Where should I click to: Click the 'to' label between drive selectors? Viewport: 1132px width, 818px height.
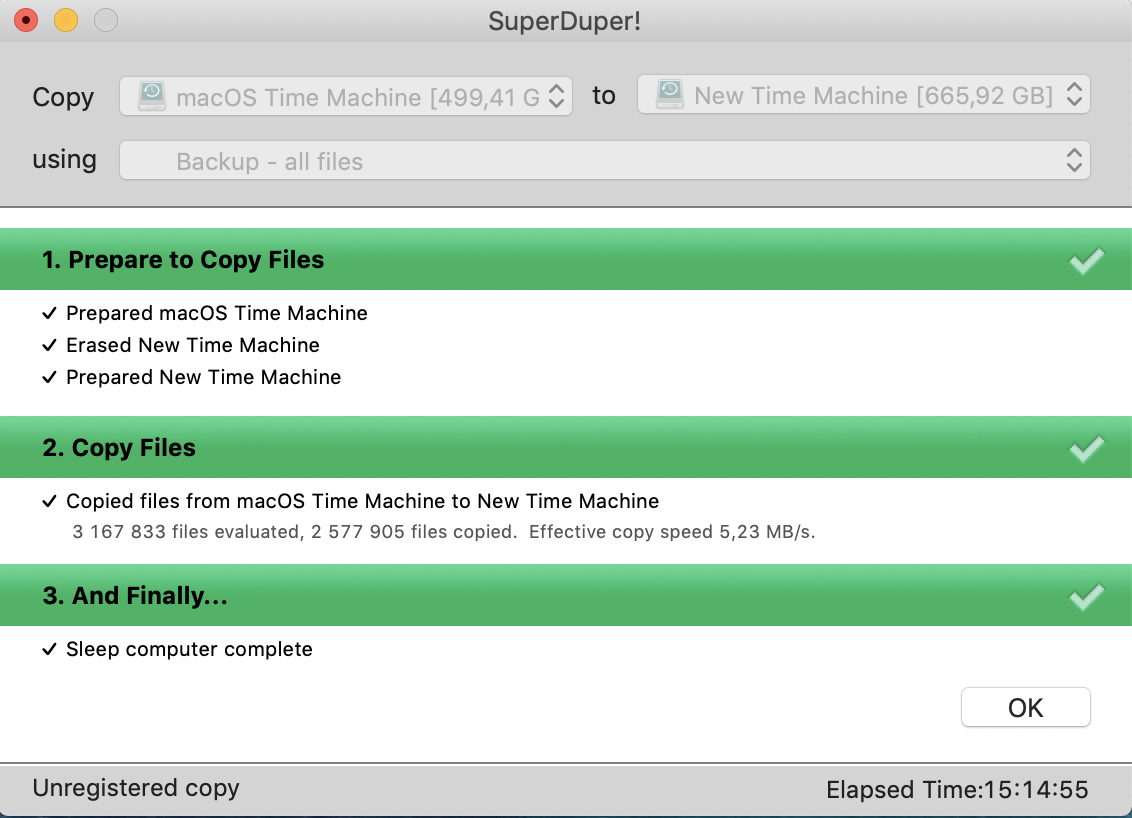[x=604, y=95]
